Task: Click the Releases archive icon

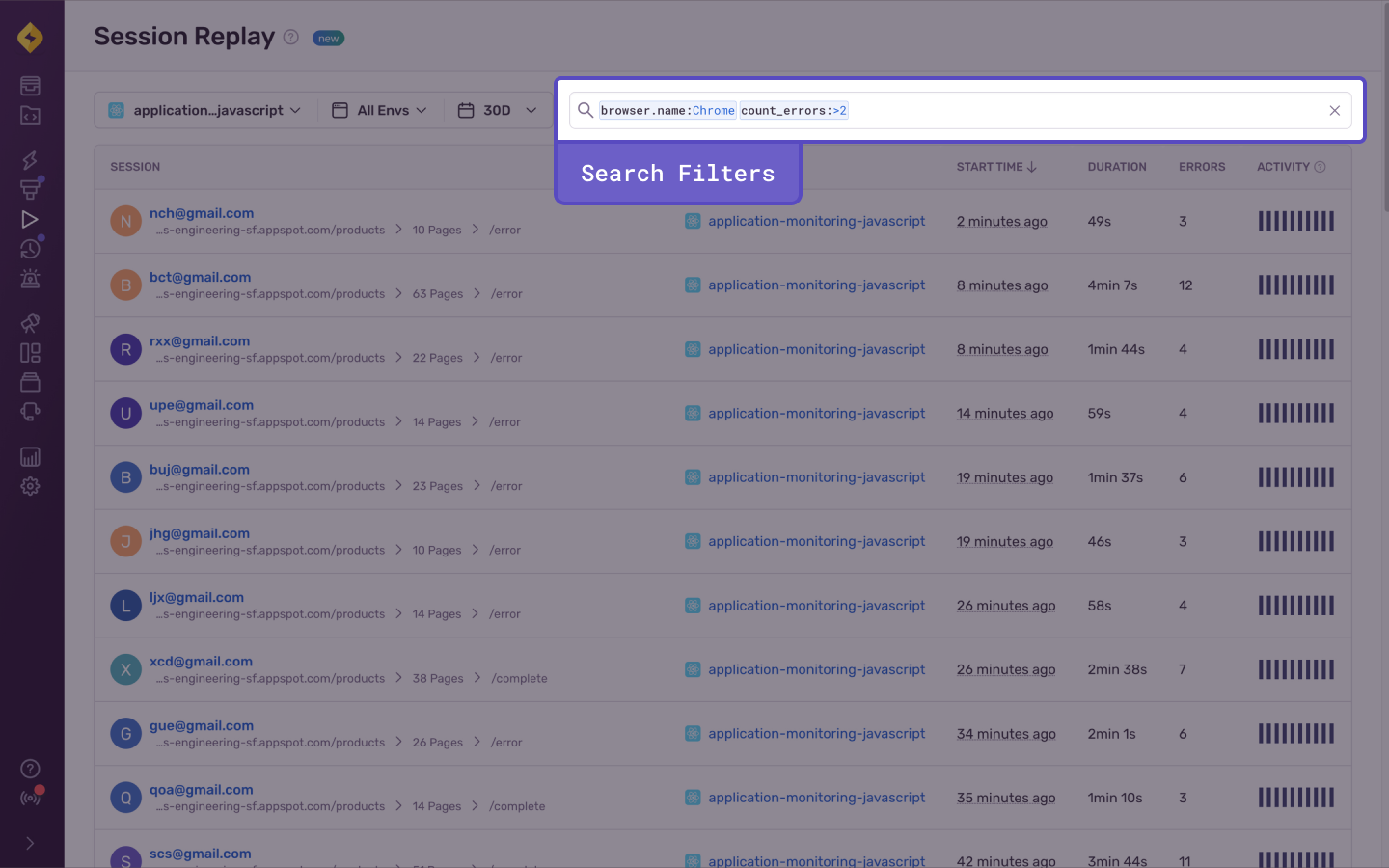Action: [30, 381]
